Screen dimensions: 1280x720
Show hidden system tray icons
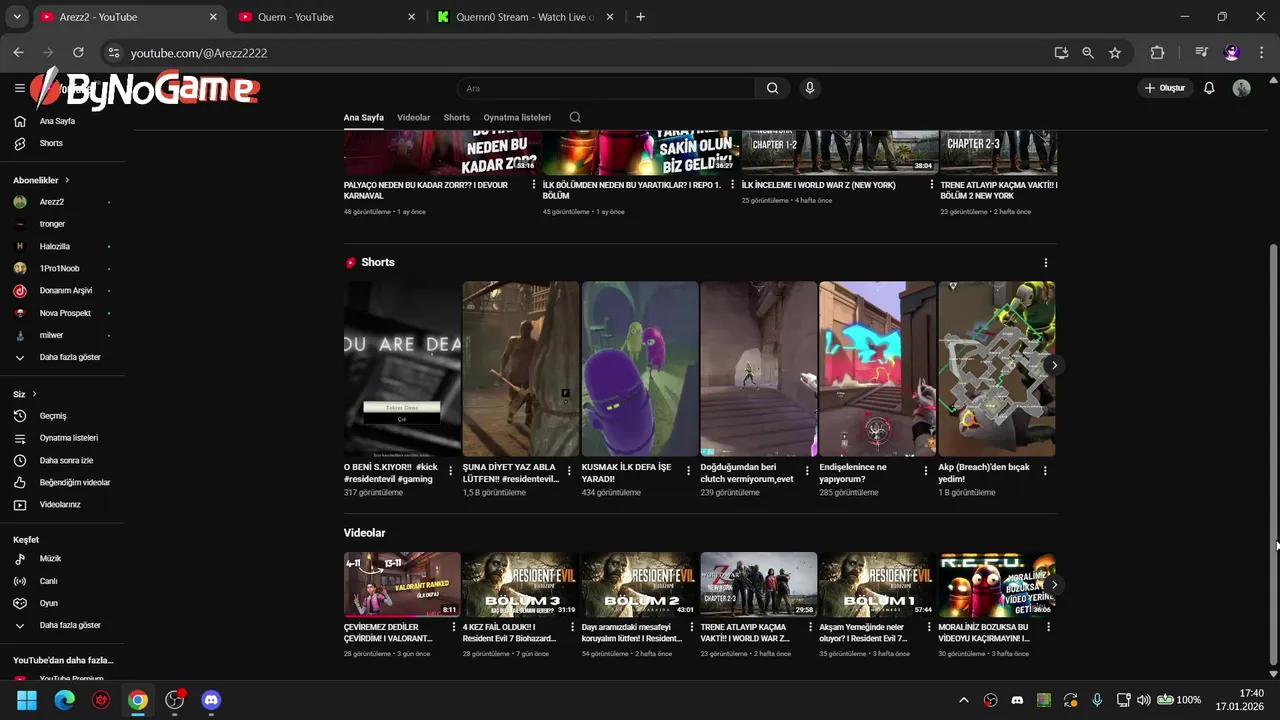click(x=964, y=700)
